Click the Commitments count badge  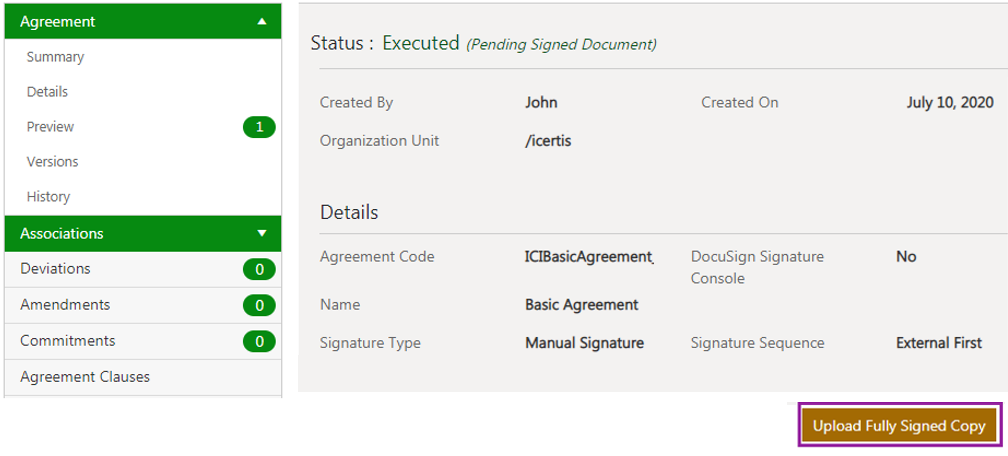click(x=259, y=341)
